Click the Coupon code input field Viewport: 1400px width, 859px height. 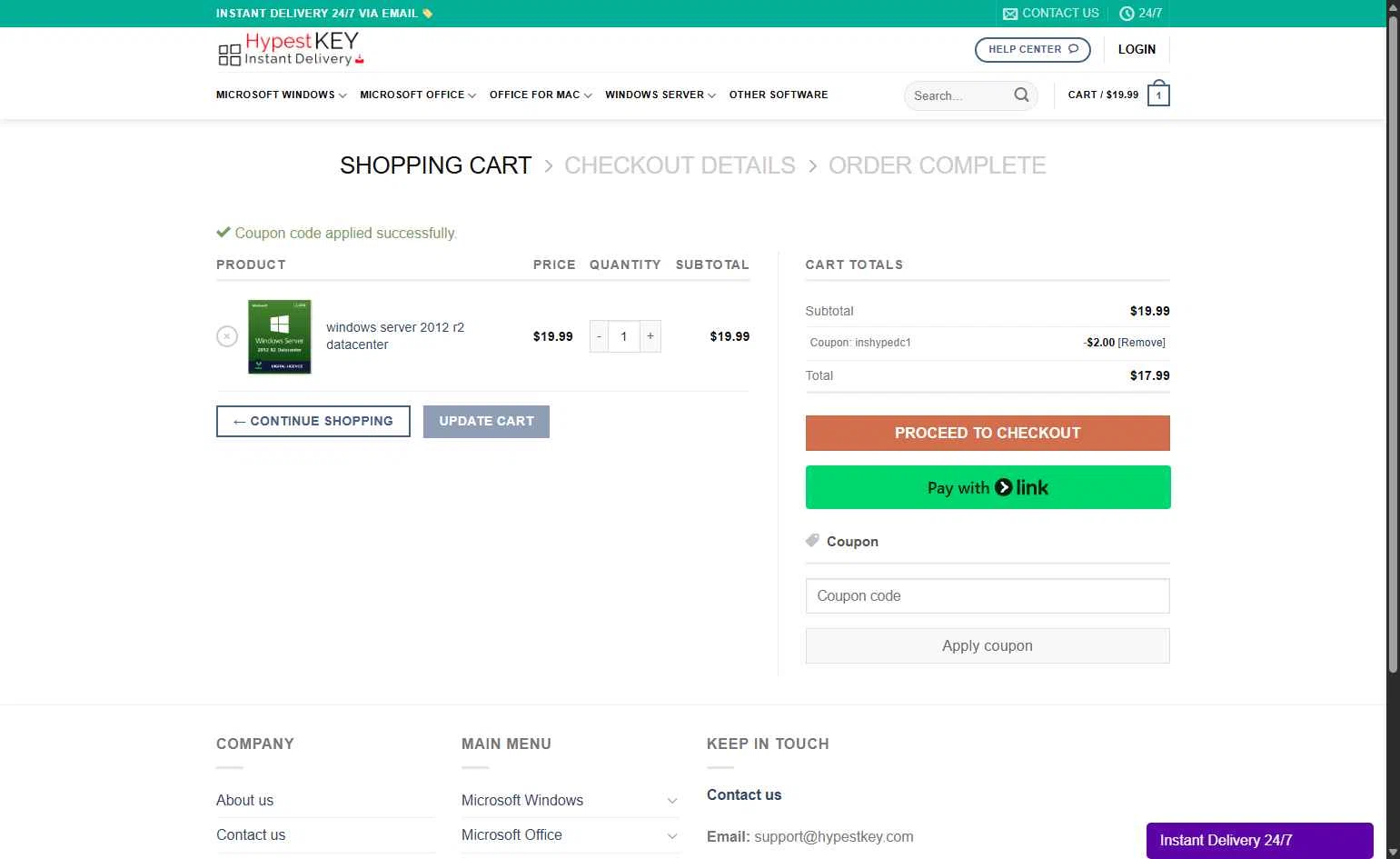click(x=988, y=596)
